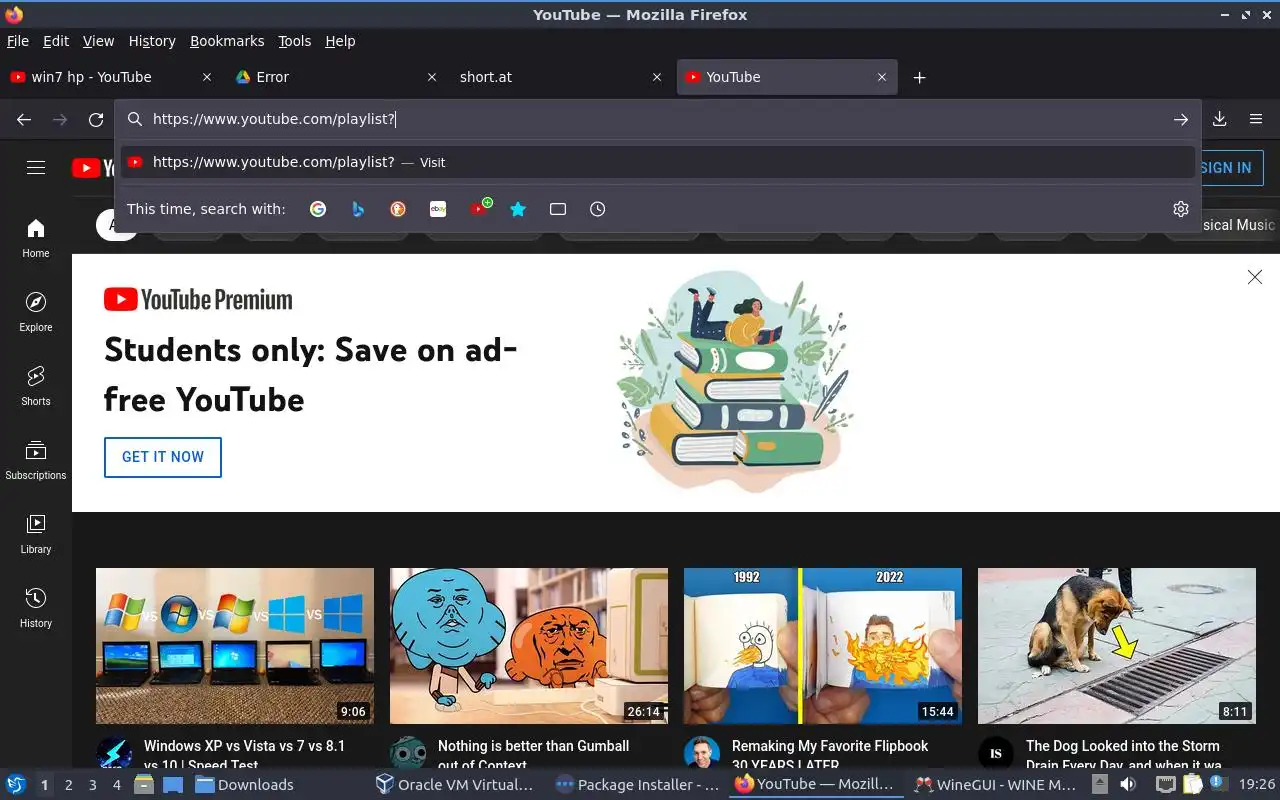Image resolution: width=1280 pixels, height=800 pixels.
Task: Open the YouTube guide hamburger menu
Action: click(36, 168)
